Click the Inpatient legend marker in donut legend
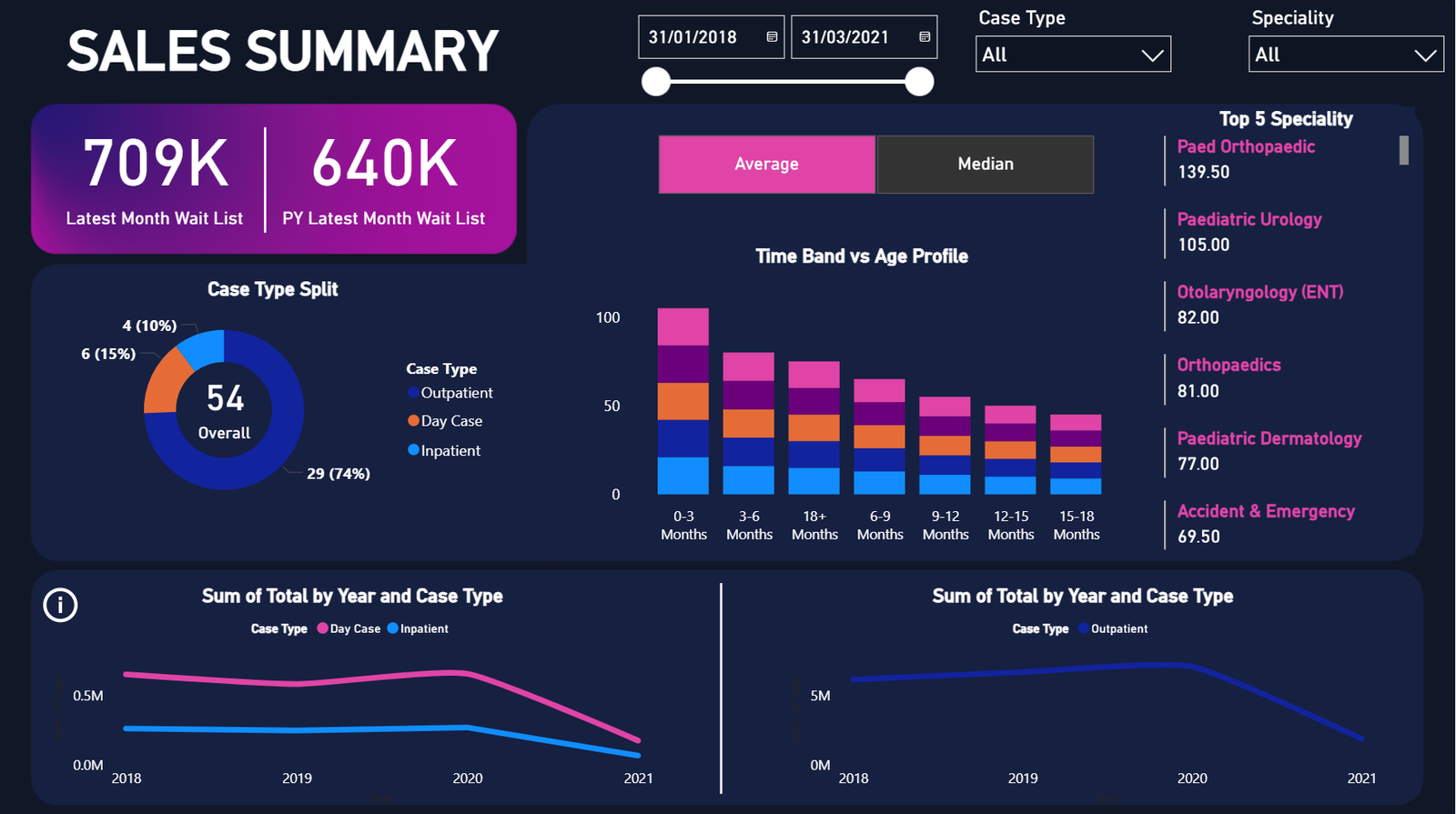 coord(413,450)
